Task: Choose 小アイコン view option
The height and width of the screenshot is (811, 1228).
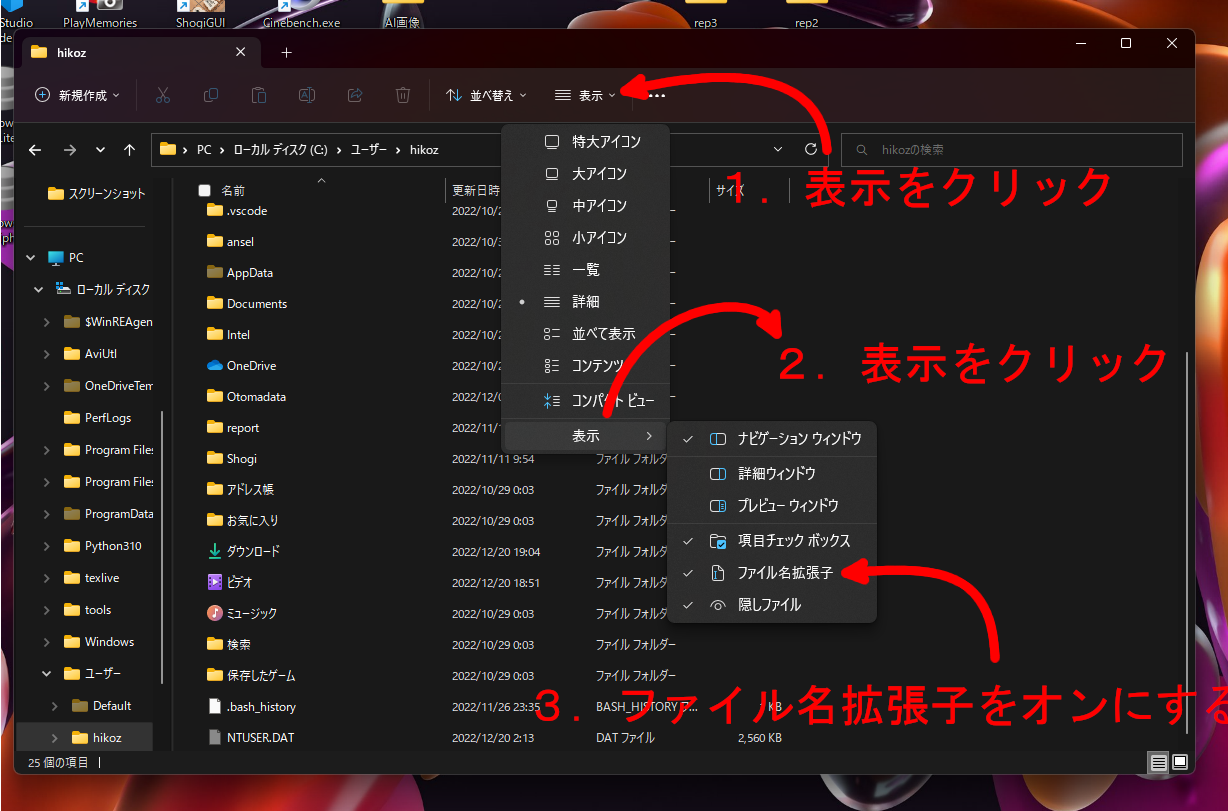Action: point(585,237)
